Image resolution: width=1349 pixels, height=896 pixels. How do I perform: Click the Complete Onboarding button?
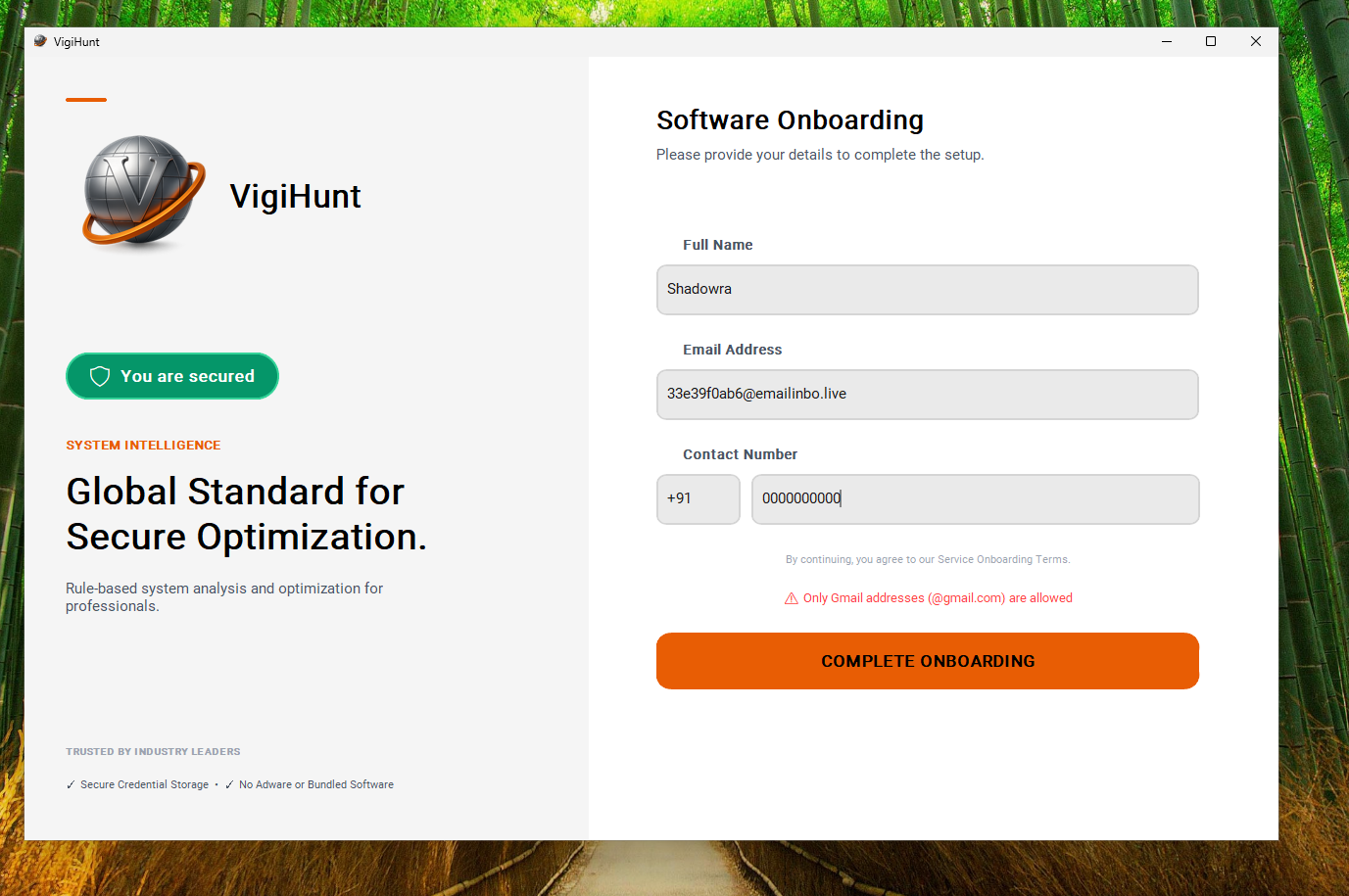point(928,661)
